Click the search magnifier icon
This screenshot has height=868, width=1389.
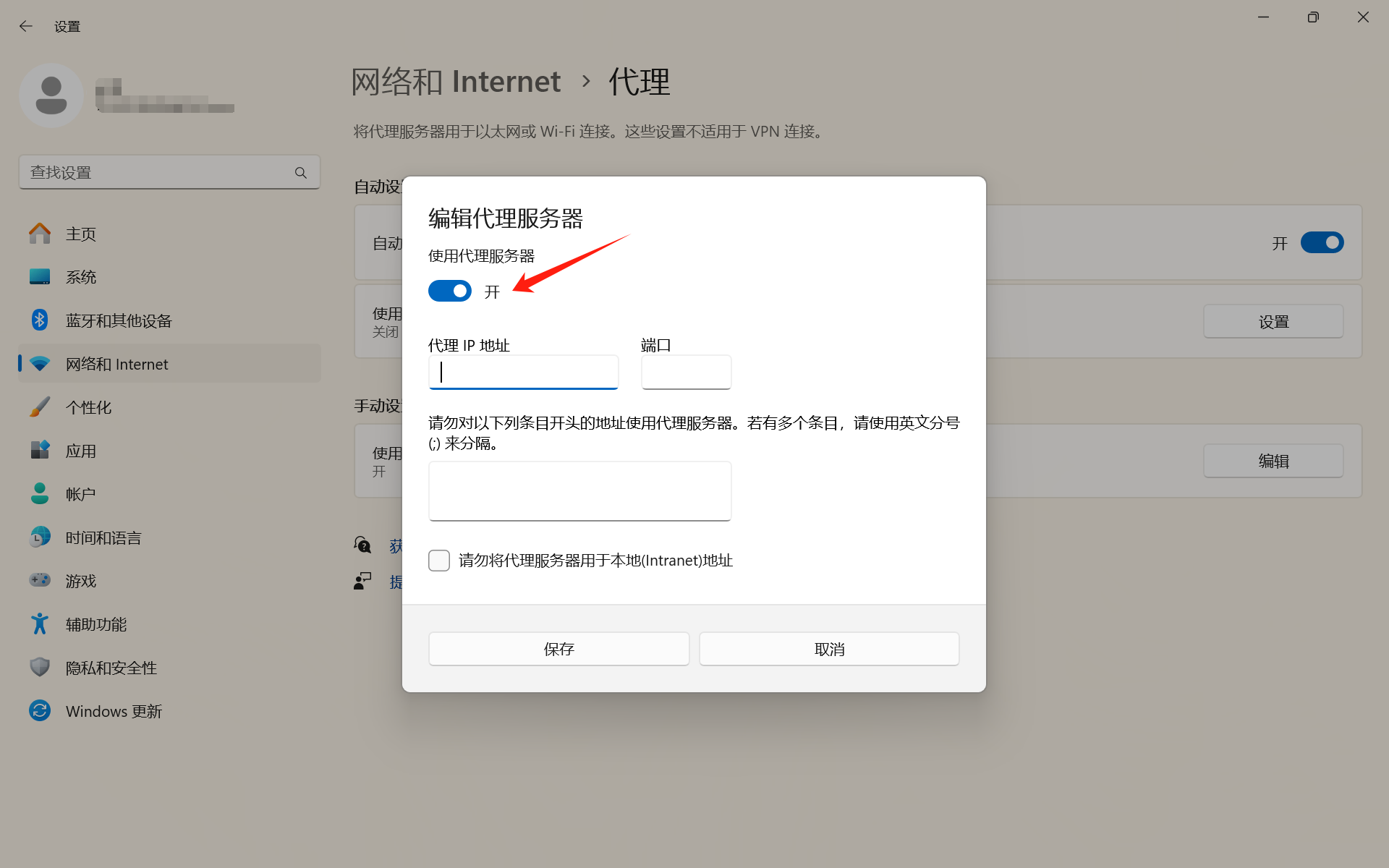[x=301, y=173]
